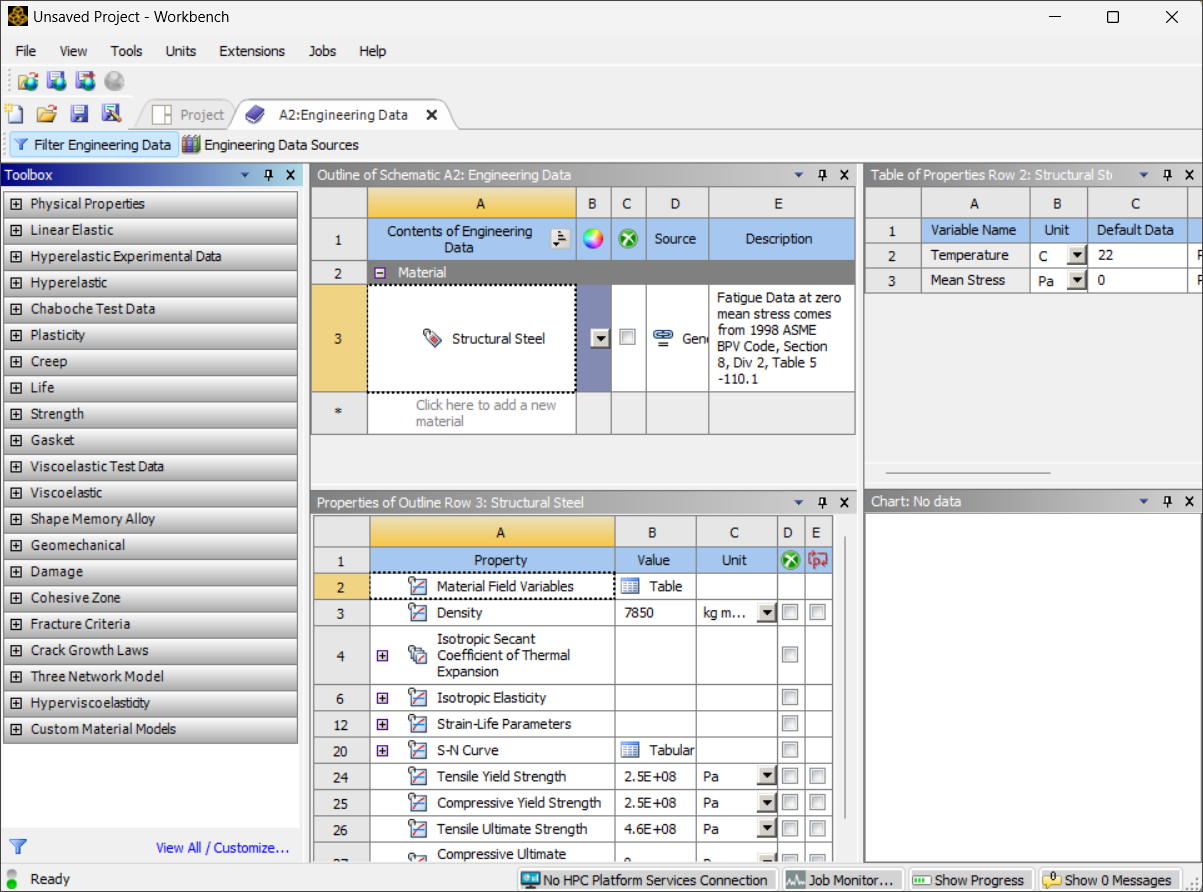The height and width of the screenshot is (892, 1203).
Task: Toggle Filter Engineering Data button
Action: 92,145
